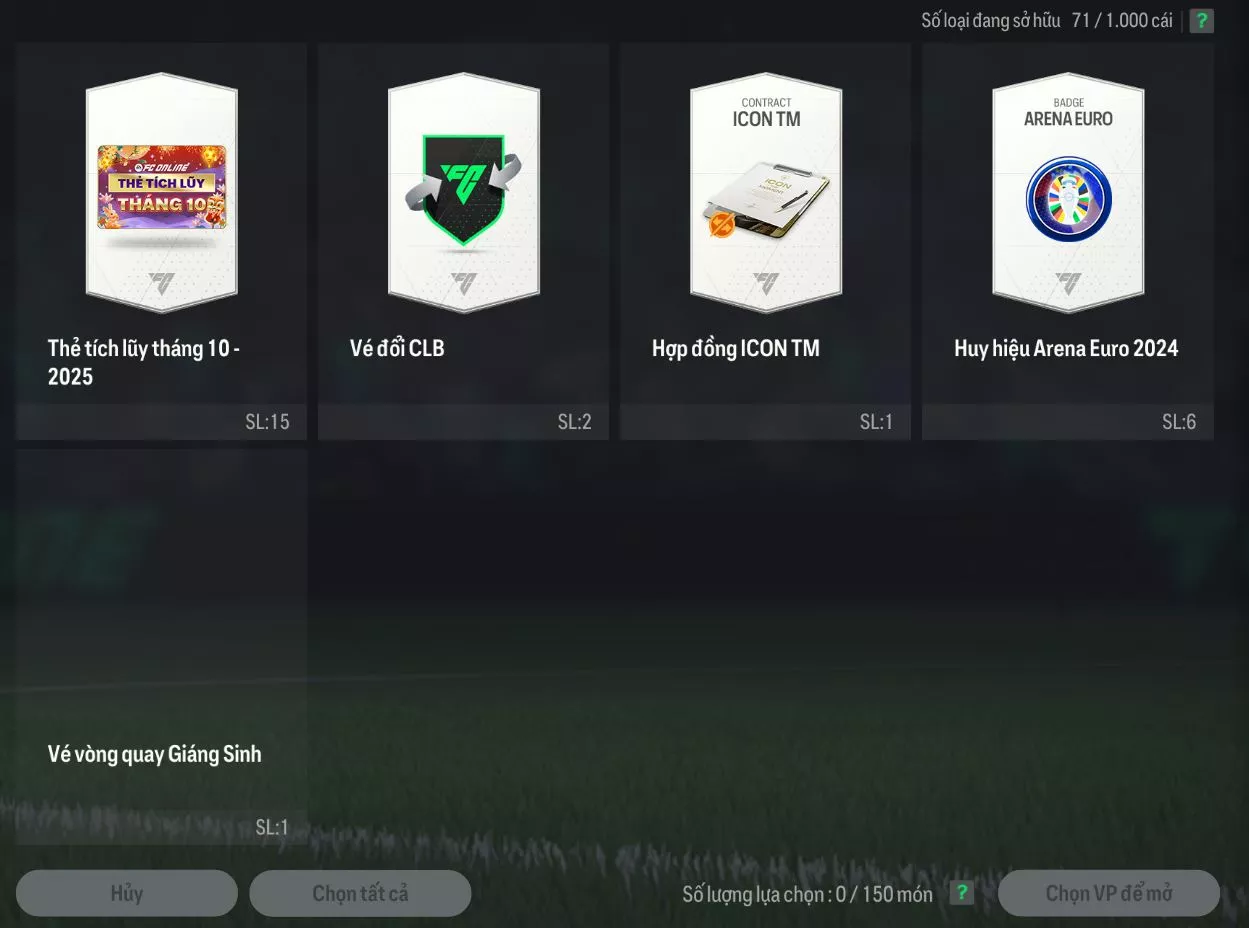
Task: Click the SL:15 quantity bar
Action: [161, 422]
